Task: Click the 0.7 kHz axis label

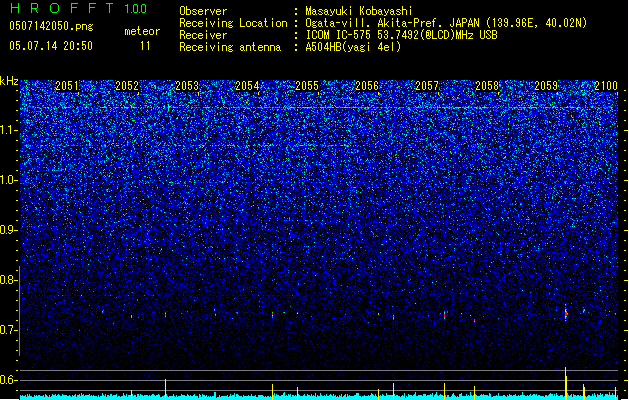Action: 9,330
